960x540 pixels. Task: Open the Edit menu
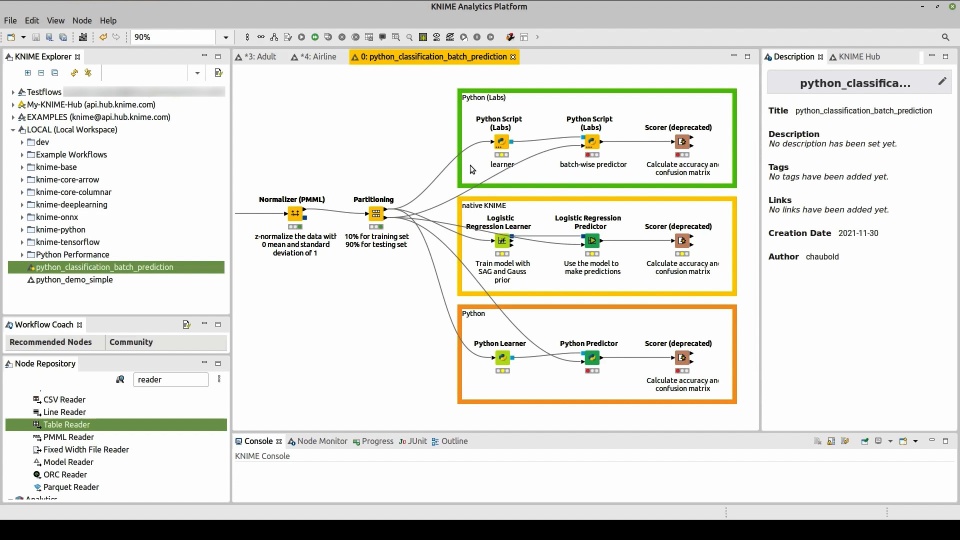[32, 20]
